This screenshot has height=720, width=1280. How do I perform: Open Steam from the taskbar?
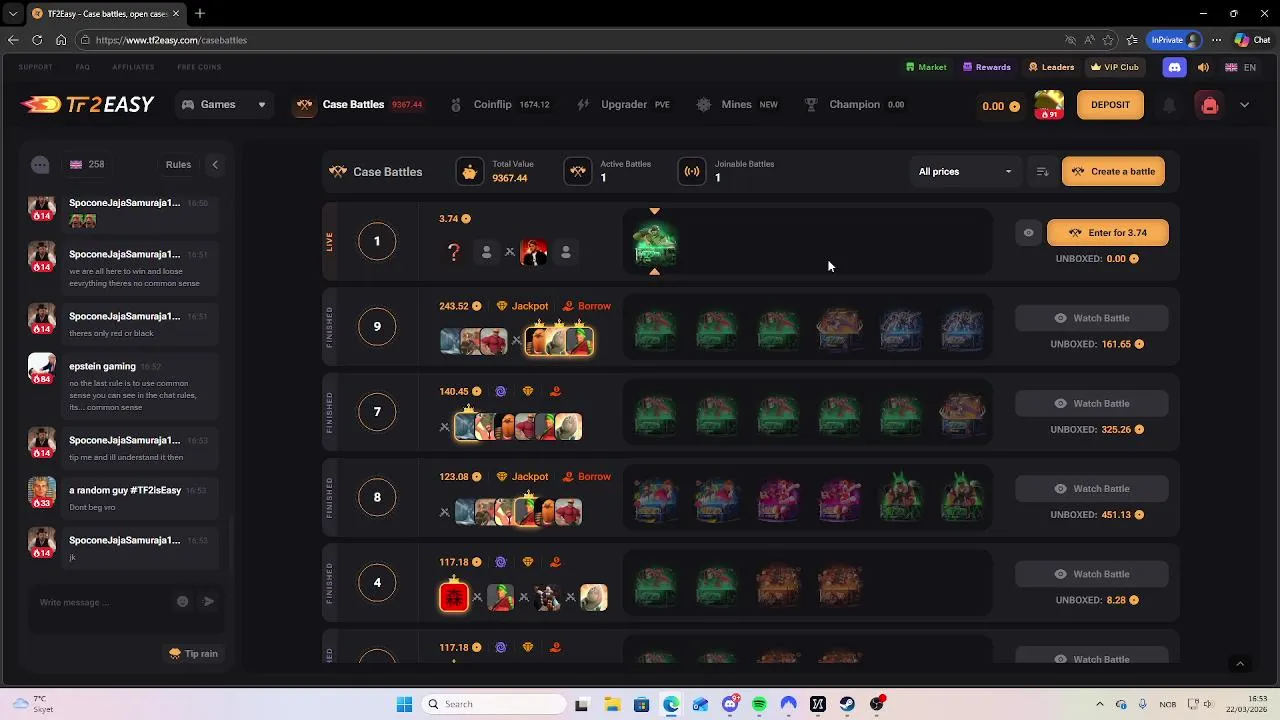pos(847,704)
